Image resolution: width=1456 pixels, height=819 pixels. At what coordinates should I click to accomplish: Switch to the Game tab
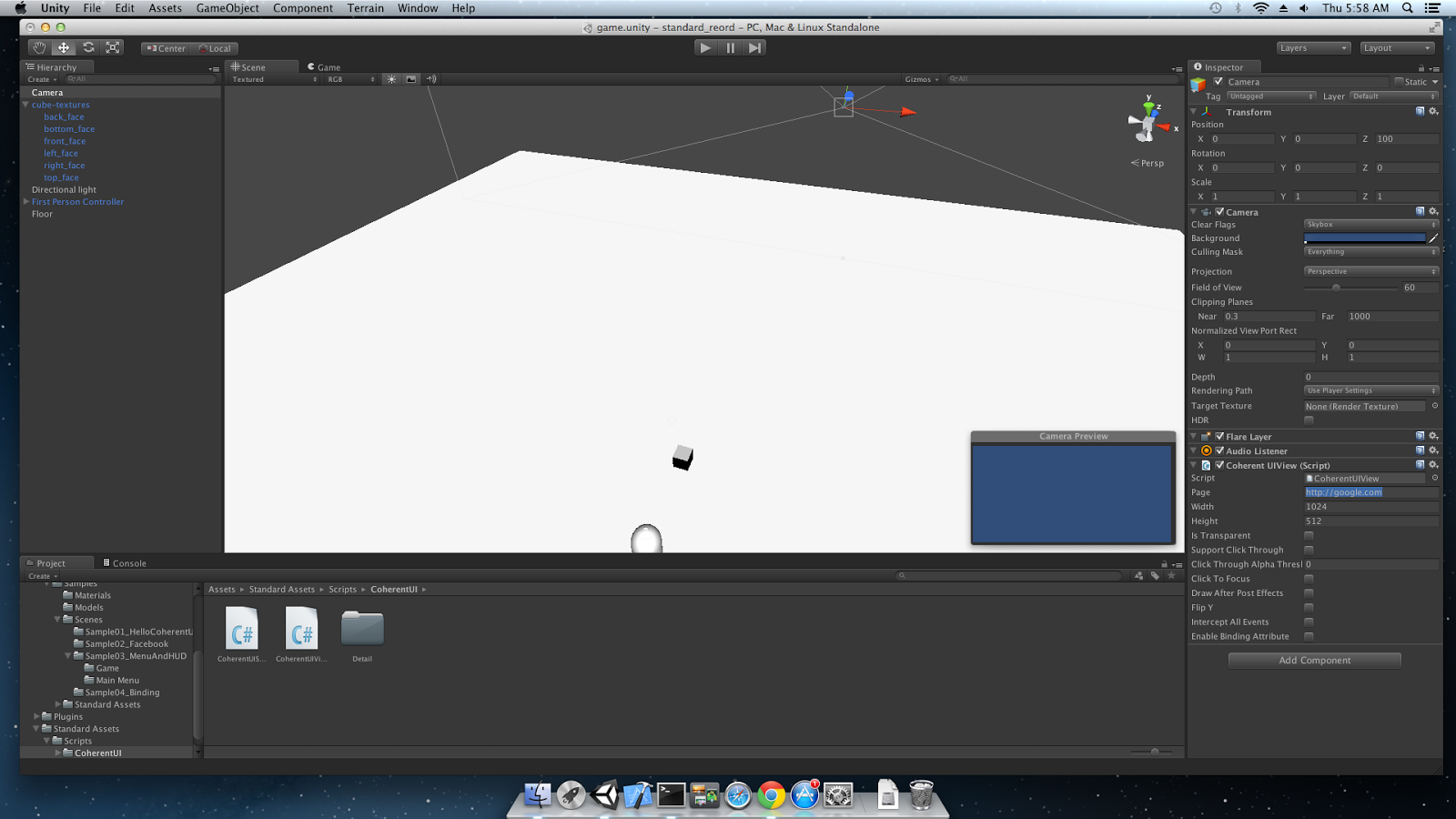point(324,67)
